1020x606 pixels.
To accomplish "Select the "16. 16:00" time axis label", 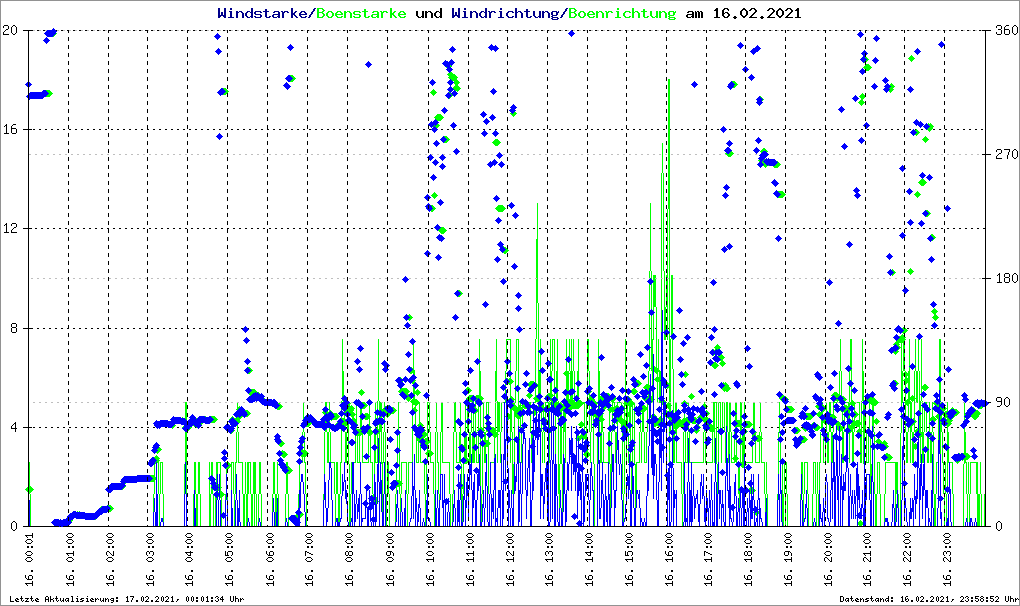I will click(x=669, y=561).
